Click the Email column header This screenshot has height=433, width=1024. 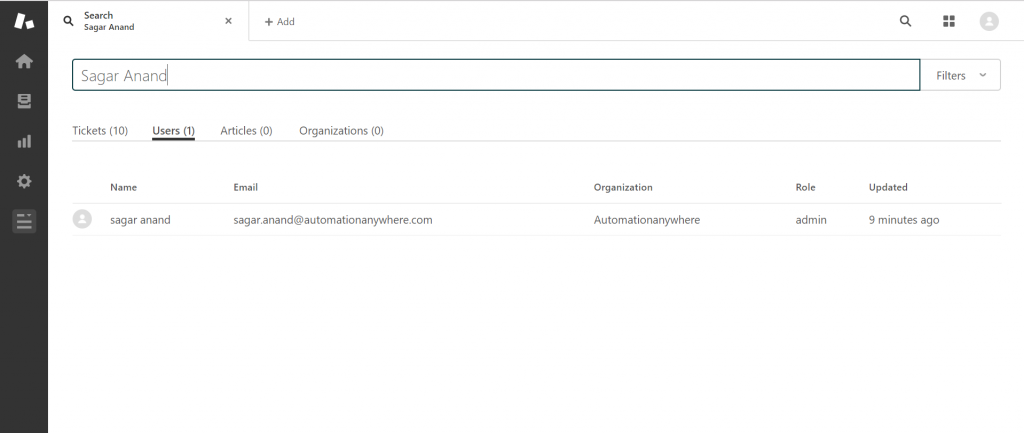point(246,187)
